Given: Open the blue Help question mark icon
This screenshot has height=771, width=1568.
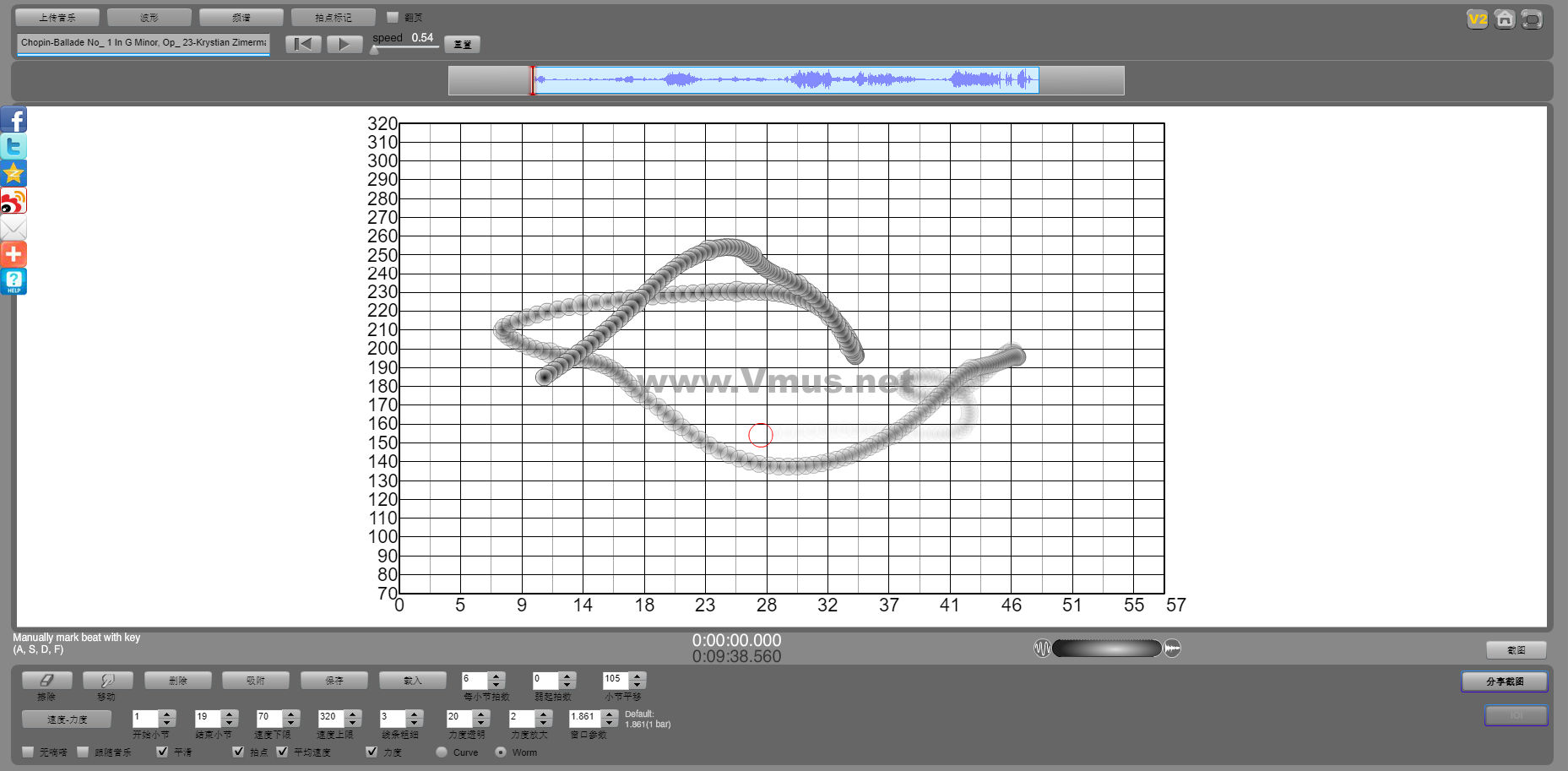Looking at the screenshot, I should (14, 281).
